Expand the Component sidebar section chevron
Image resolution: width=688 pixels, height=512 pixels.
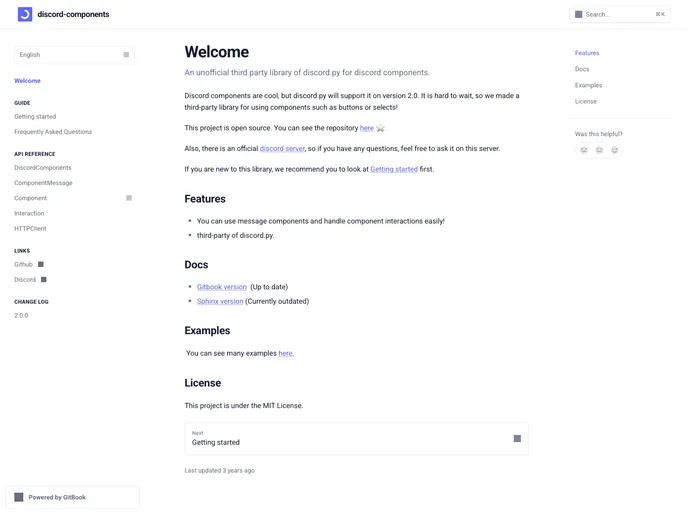click(x=129, y=198)
